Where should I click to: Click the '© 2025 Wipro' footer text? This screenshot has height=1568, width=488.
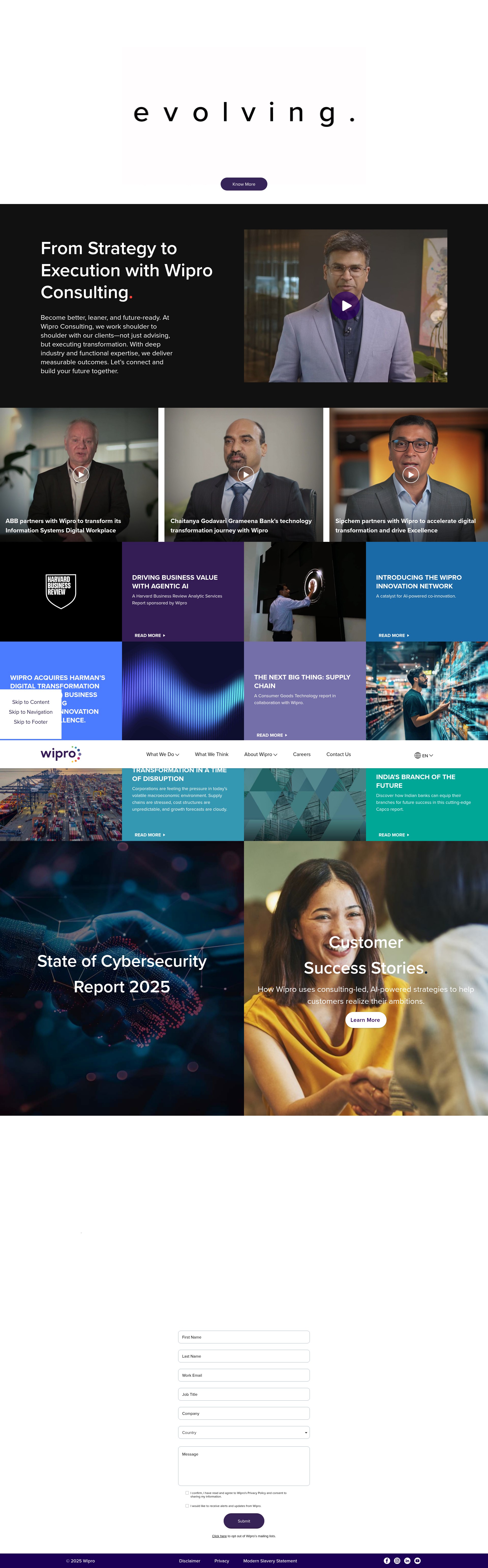[80, 1561]
